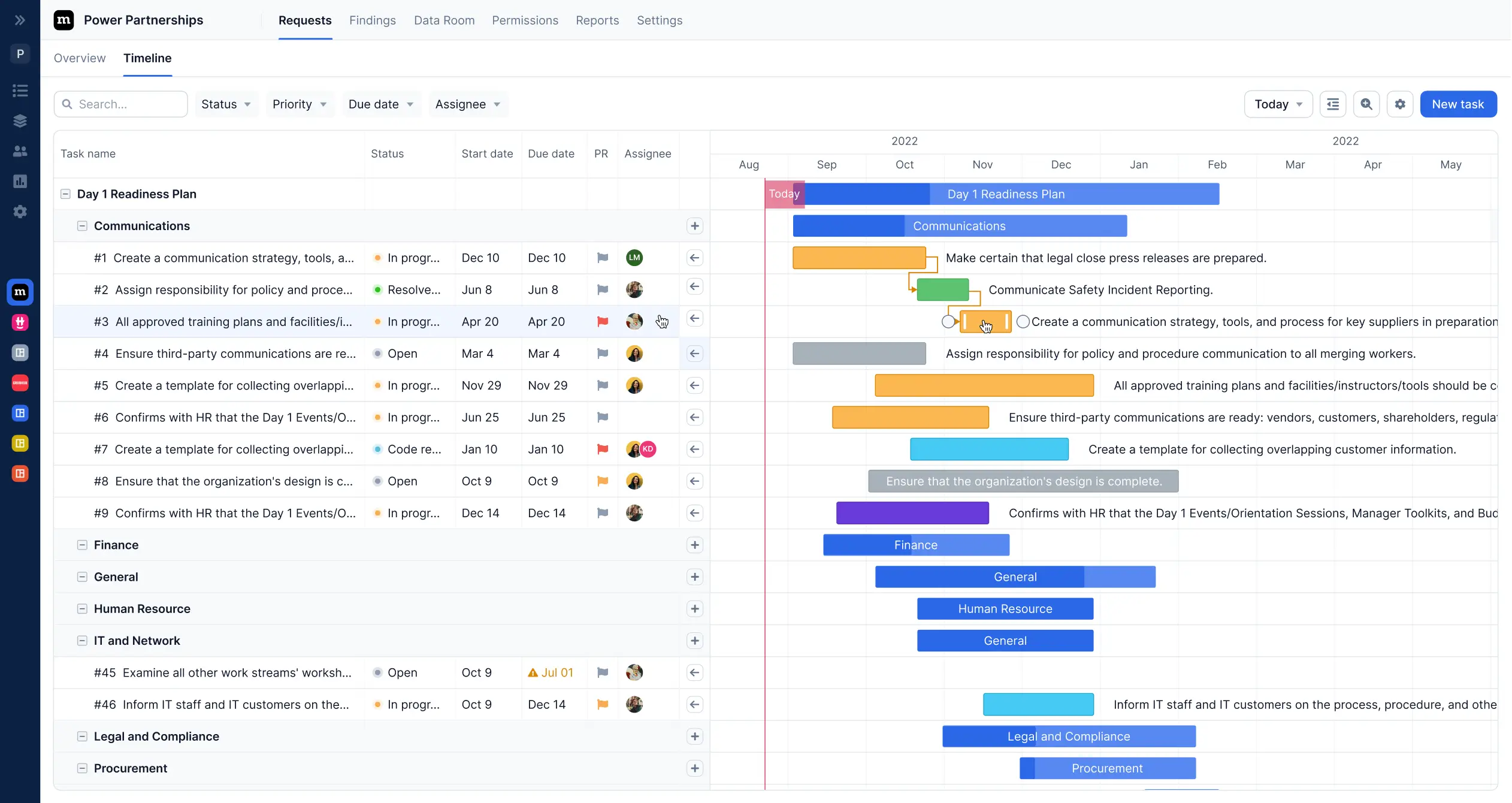Viewport: 1512px width, 803px height.
Task: Open the Status filter dropdown
Action: tap(226, 104)
